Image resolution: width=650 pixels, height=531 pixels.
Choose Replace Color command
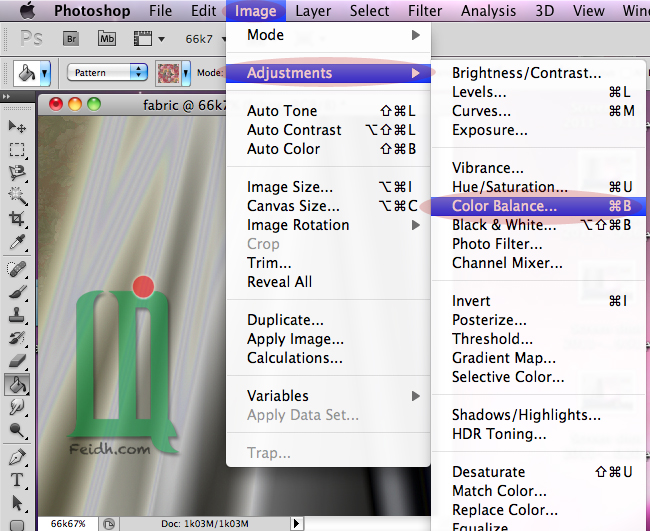(538, 510)
